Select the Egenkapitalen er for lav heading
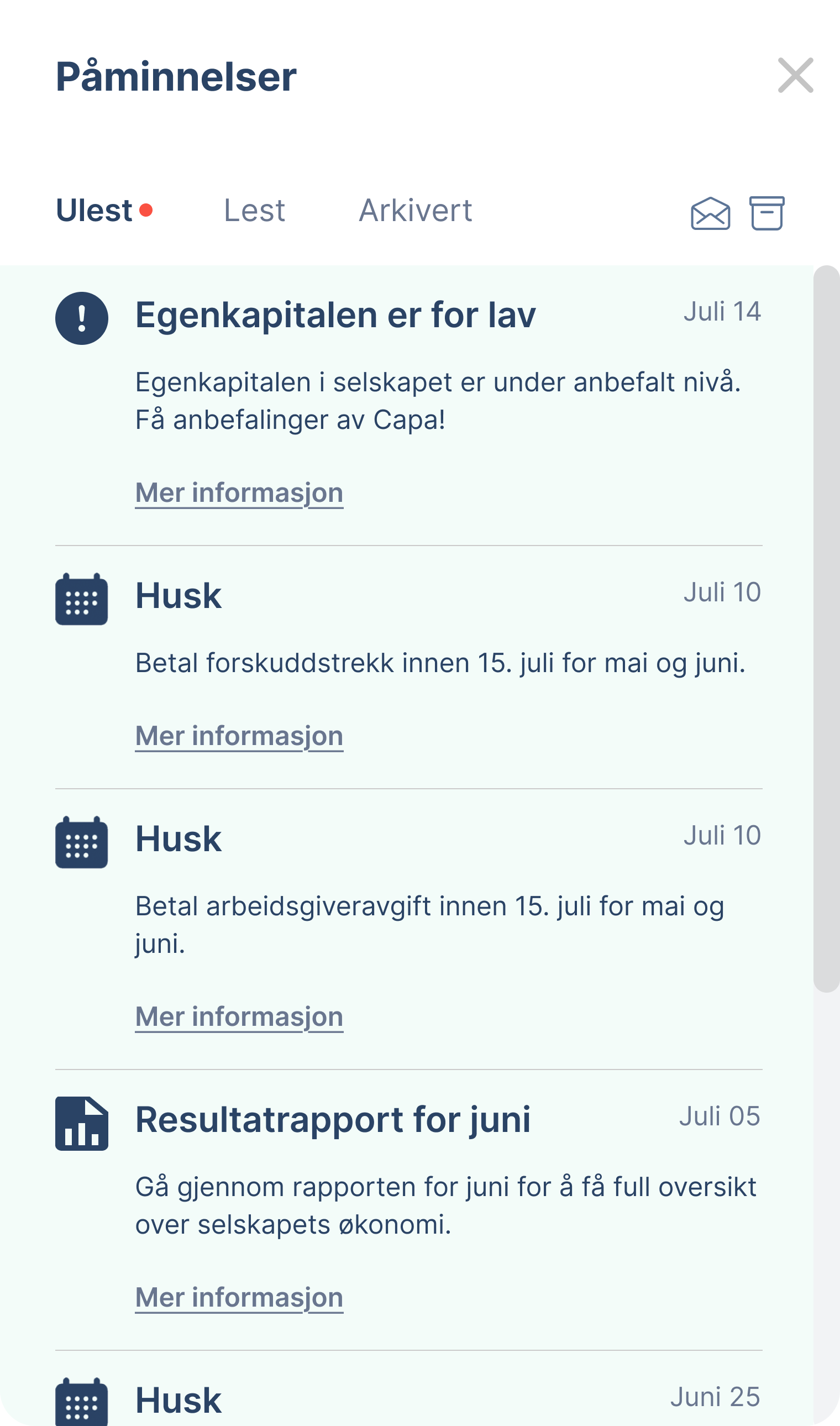Image resolution: width=840 pixels, height=1426 pixels. (335, 314)
